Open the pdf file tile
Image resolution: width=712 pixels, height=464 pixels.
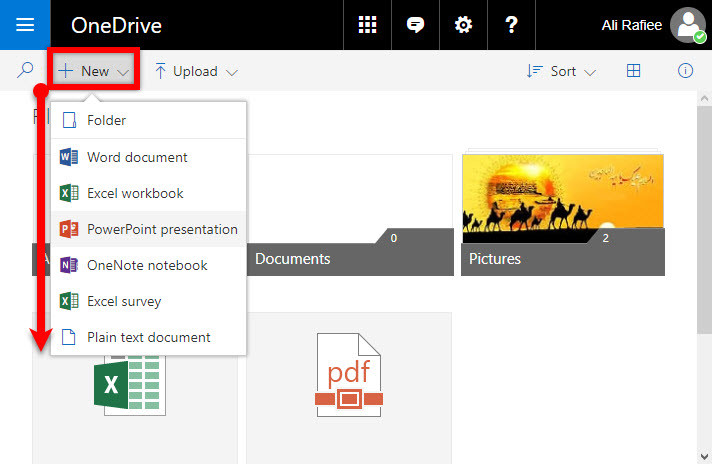click(x=349, y=388)
